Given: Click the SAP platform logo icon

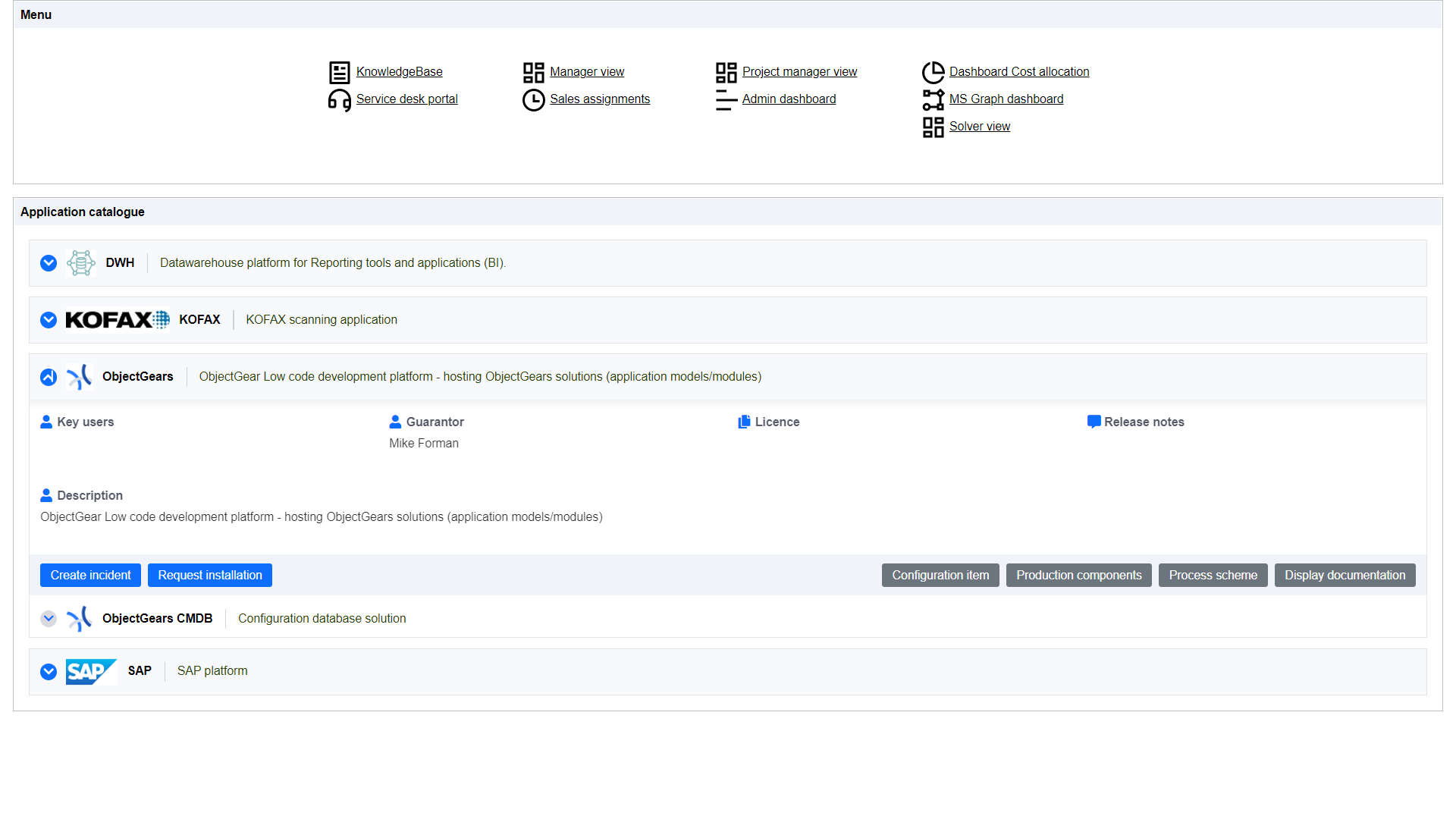Looking at the screenshot, I should pyautogui.click(x=90, y=671).
